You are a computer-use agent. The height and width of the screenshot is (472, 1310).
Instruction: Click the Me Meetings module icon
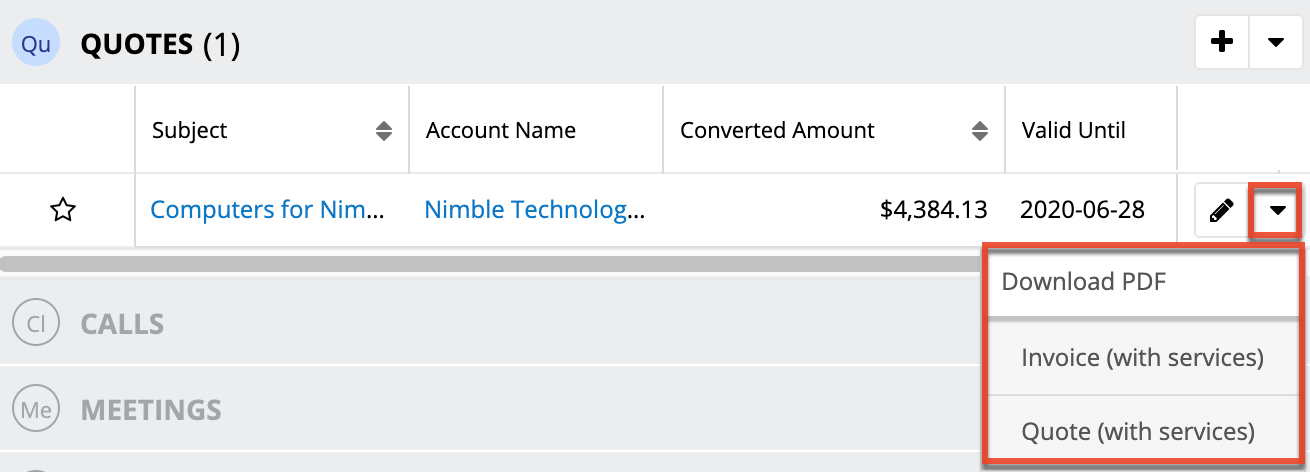click(35, 409)
